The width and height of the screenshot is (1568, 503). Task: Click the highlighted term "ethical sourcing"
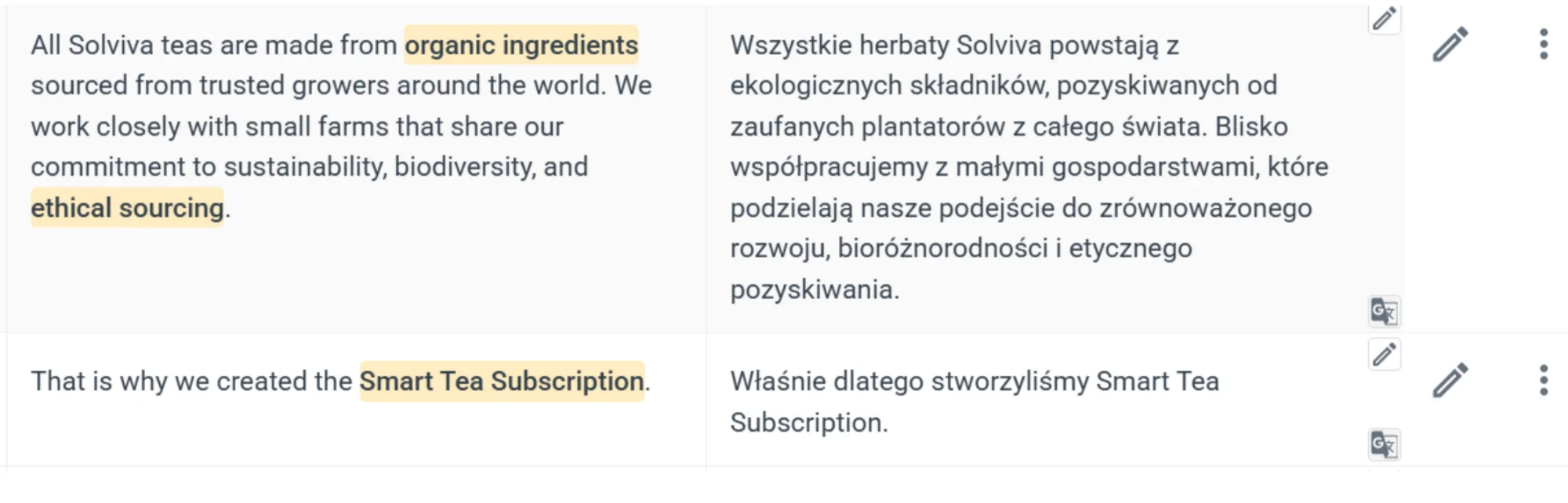coord(127,208)
